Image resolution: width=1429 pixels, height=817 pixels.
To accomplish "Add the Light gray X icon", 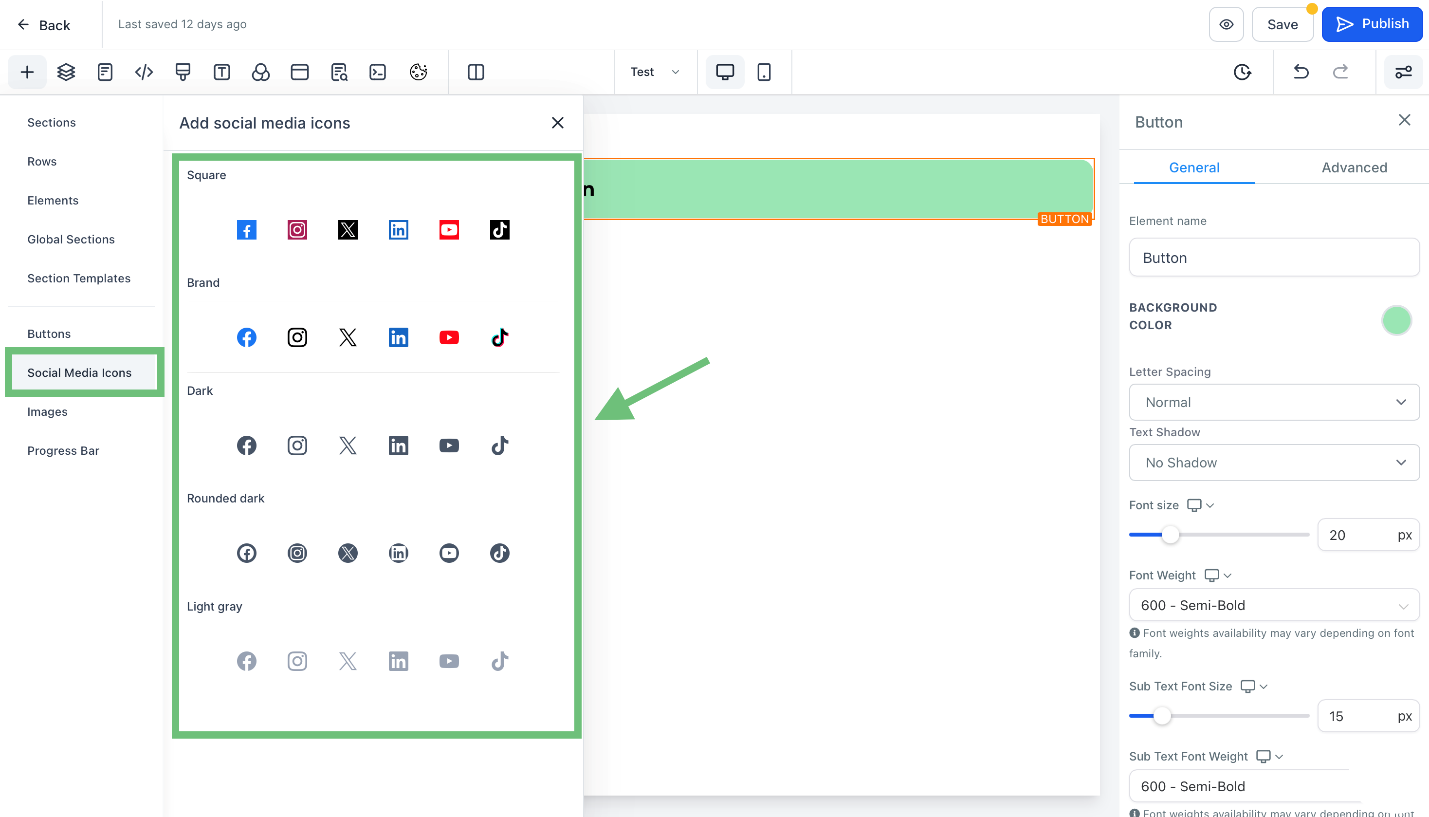I will click(x=348, y=661).
